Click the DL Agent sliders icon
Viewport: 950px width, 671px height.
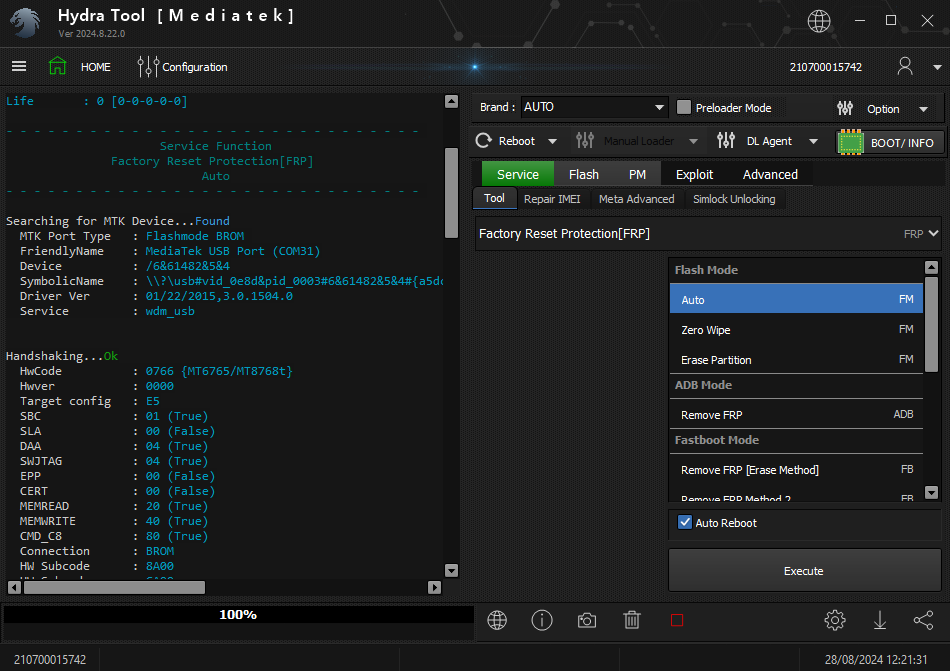coord(726,140)
